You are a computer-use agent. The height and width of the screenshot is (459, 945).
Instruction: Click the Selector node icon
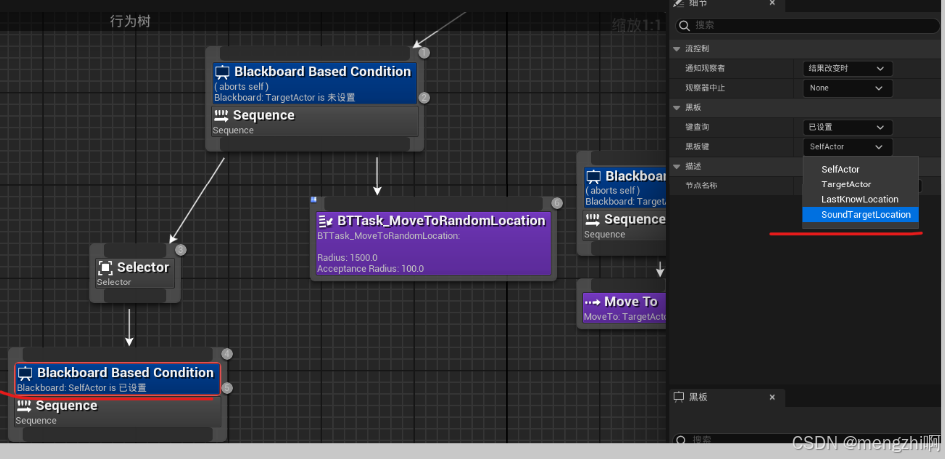[x=105, y=267]
